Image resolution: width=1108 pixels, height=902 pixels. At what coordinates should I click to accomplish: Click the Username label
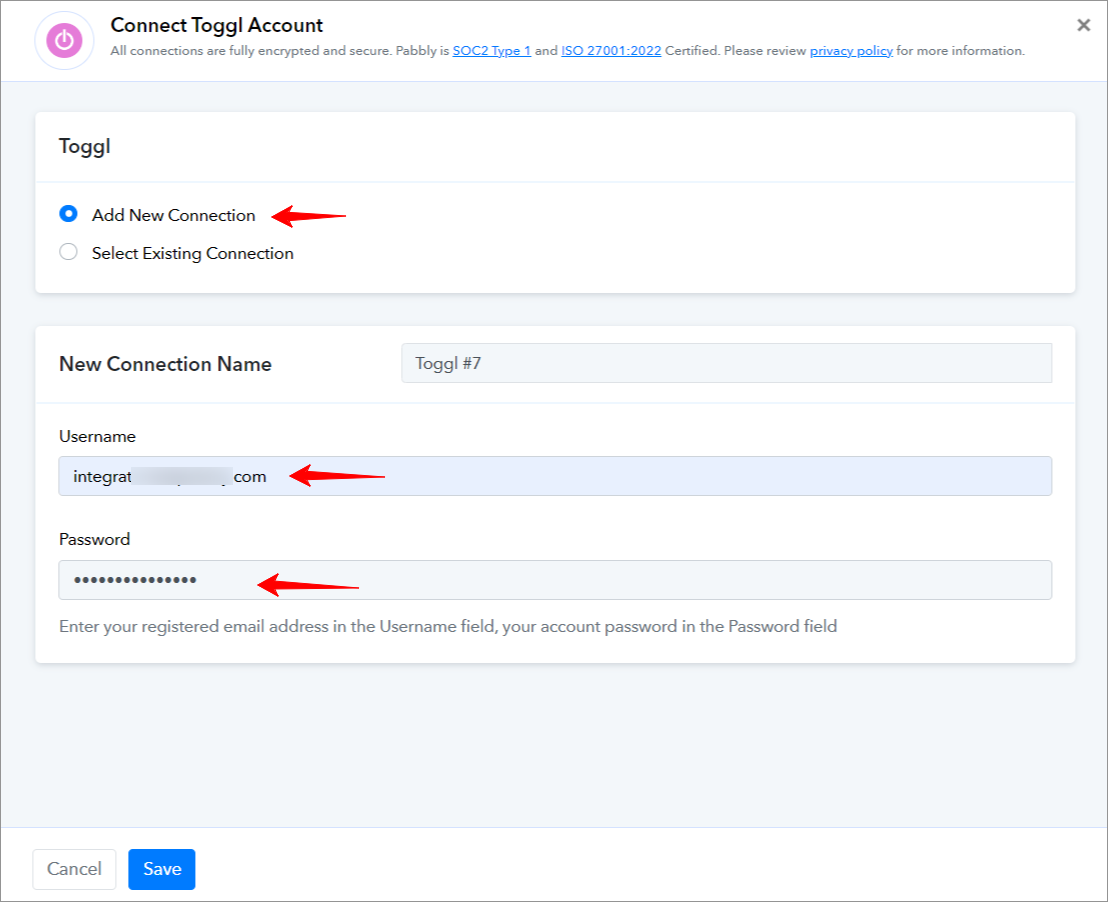point(97,436)
